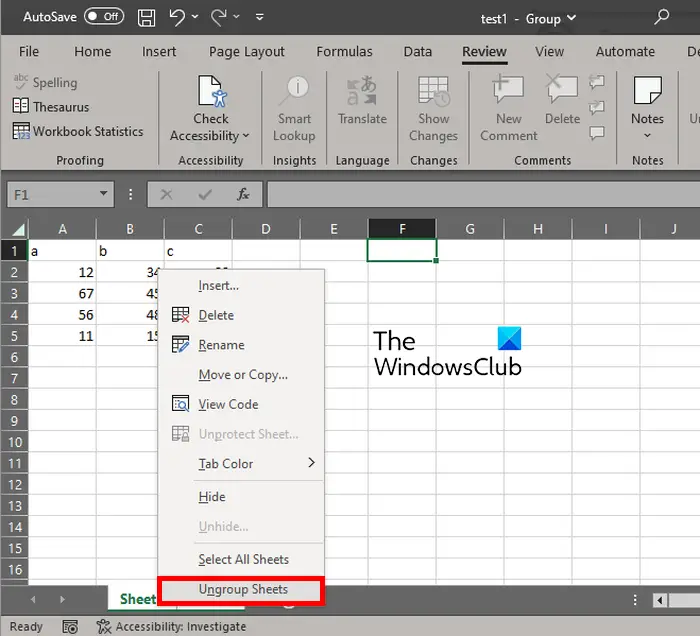Click the Rename sheet icon in context menu
Image resolution: width=700 pixels, height=636 pixels.
coord(180,345)
